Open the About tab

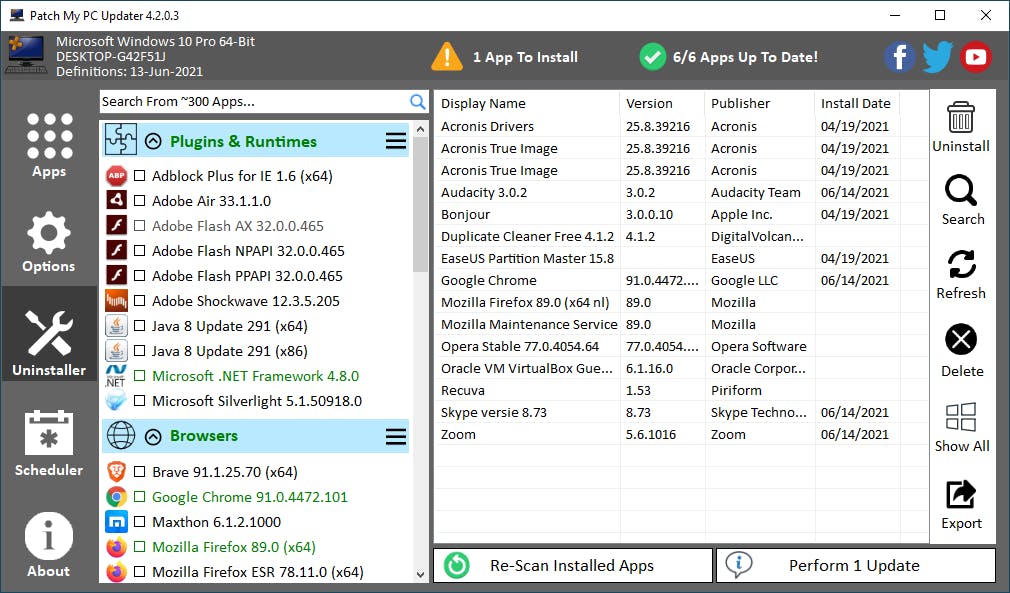coord(49,544)
